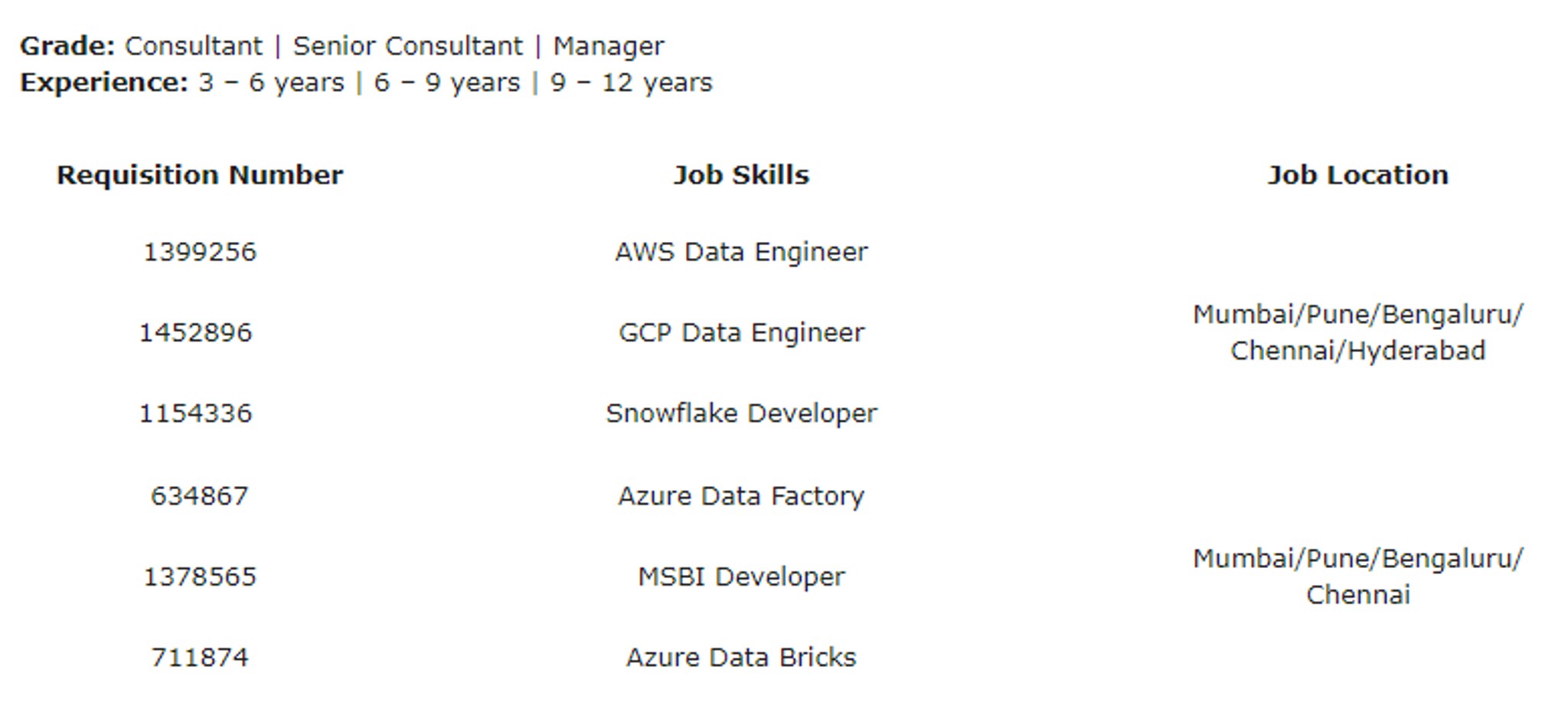Select requisition number 634867
This screenshot has width=1568, height=712.
coord(200,496)
